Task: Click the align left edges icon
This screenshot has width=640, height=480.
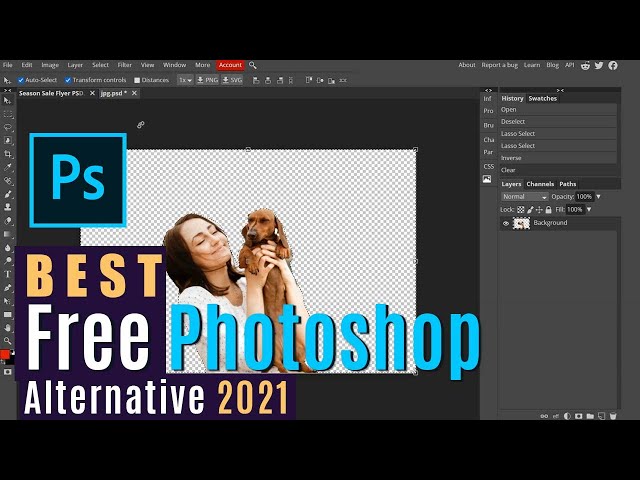Action: coord(256,80)
